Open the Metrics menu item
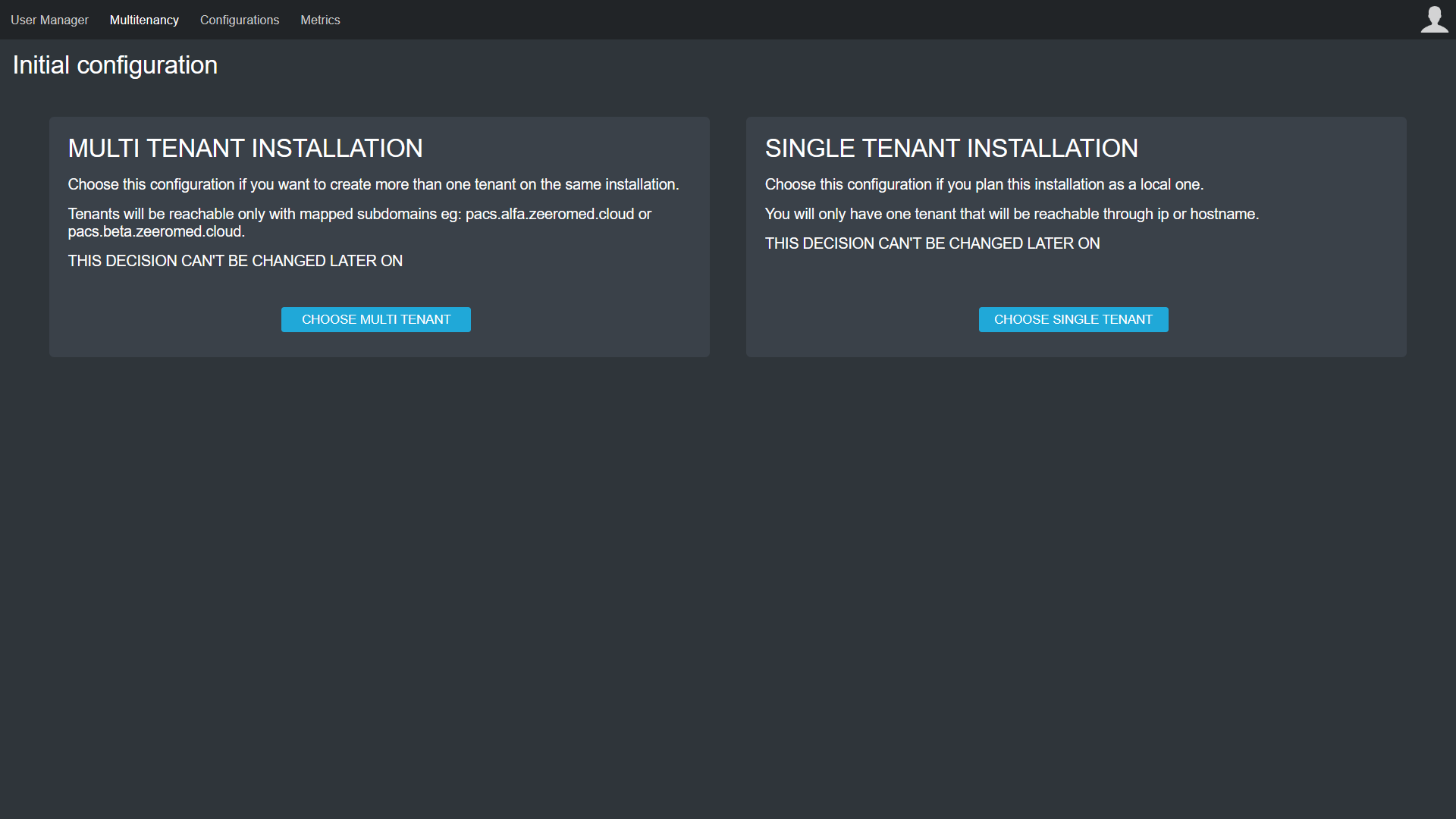Image resolution: width=1456 pixels, height=819 pixels. 320,20
